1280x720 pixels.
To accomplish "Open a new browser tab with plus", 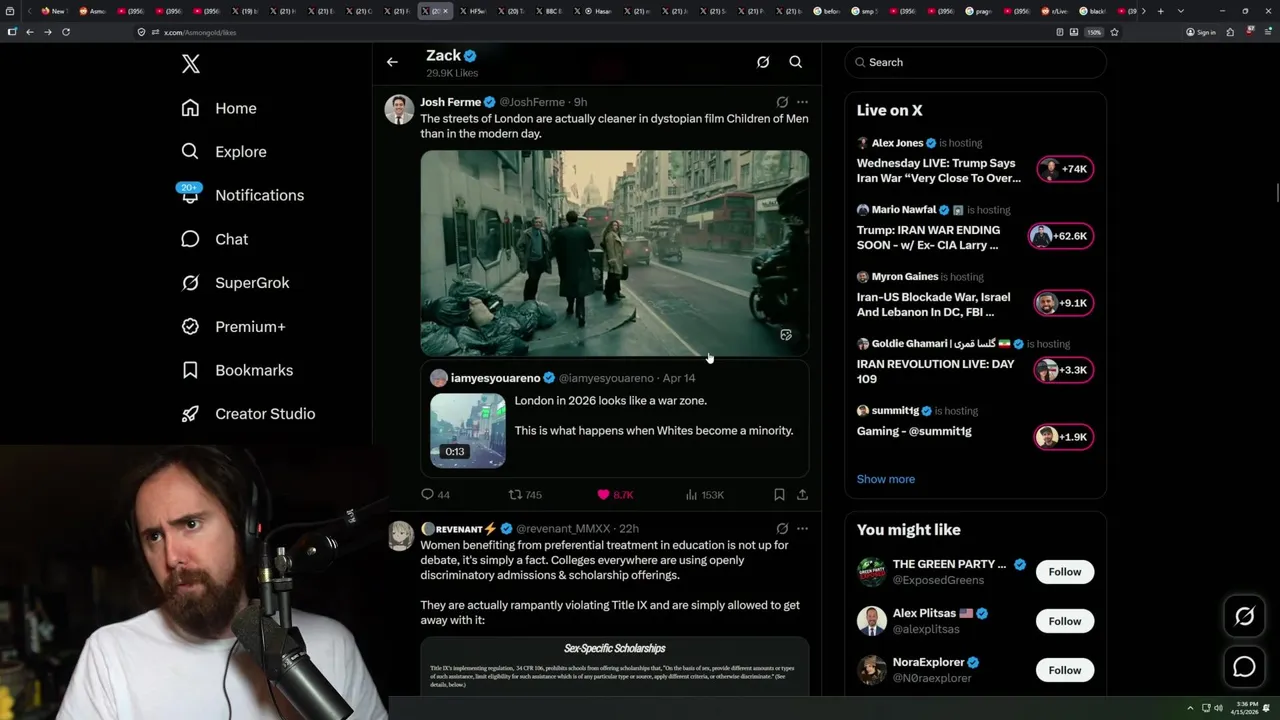I will coord(1160,11).
